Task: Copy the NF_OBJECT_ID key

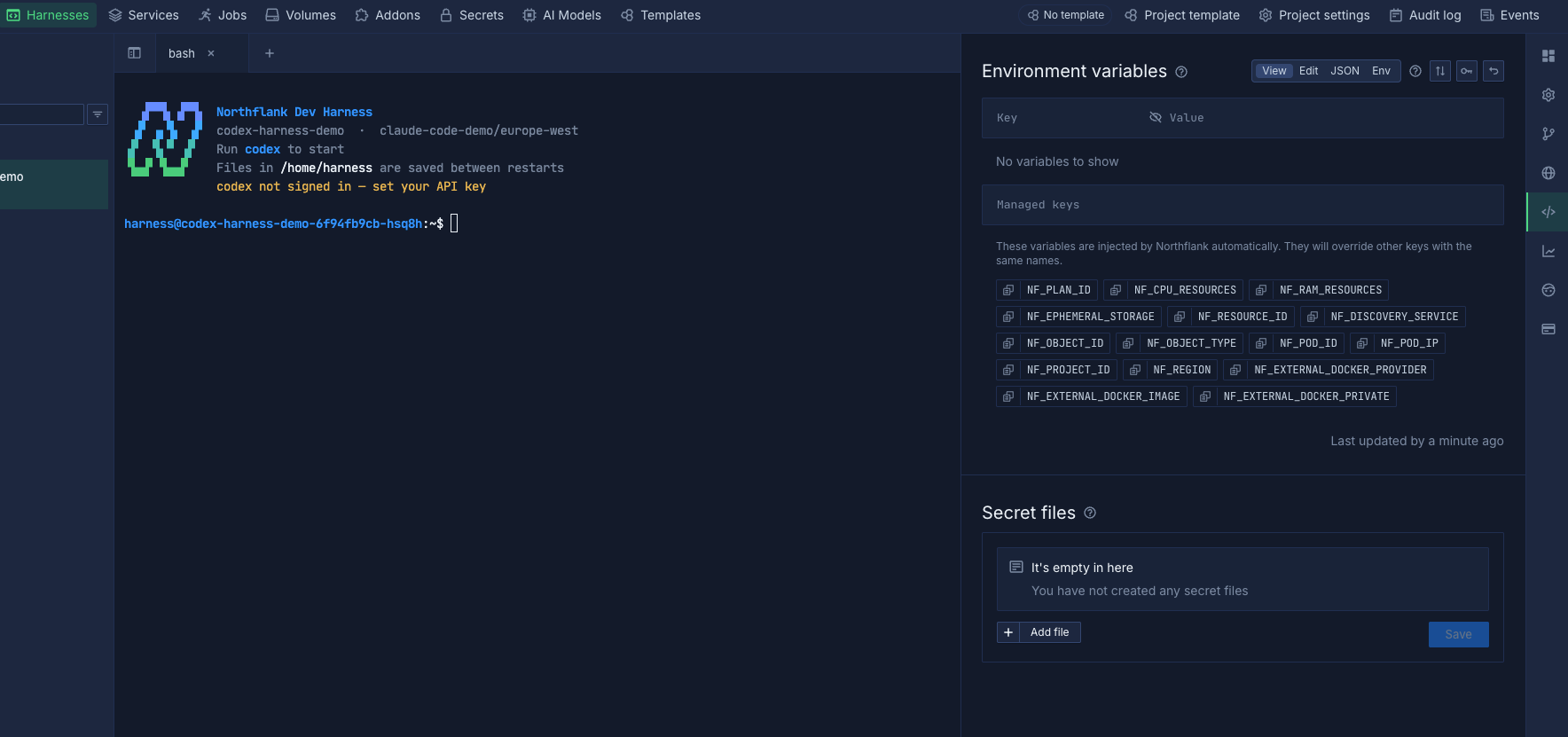Action: [1008, 343]
